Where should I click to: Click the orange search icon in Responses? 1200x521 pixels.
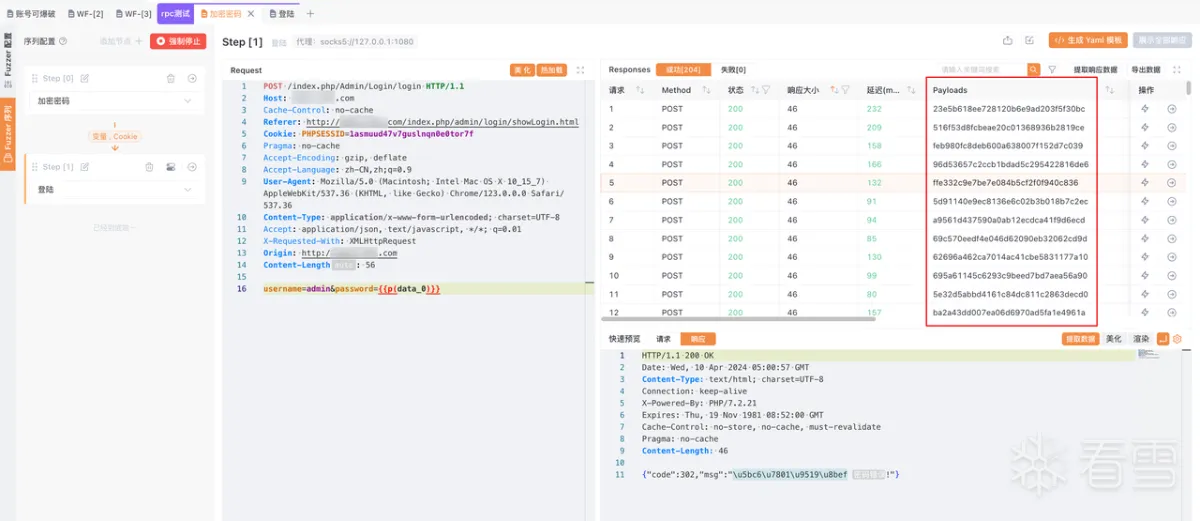(x=1034, y=70)
